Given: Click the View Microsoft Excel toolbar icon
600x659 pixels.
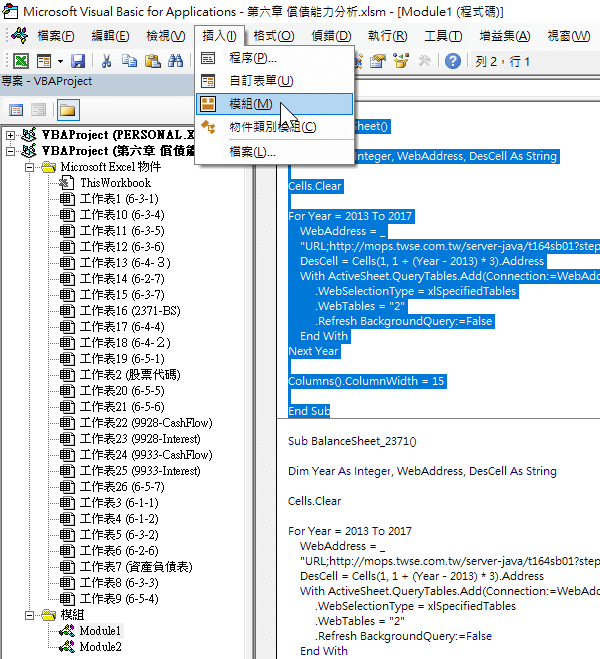Looking at the screenshot, I should click(x=21, y=61).
